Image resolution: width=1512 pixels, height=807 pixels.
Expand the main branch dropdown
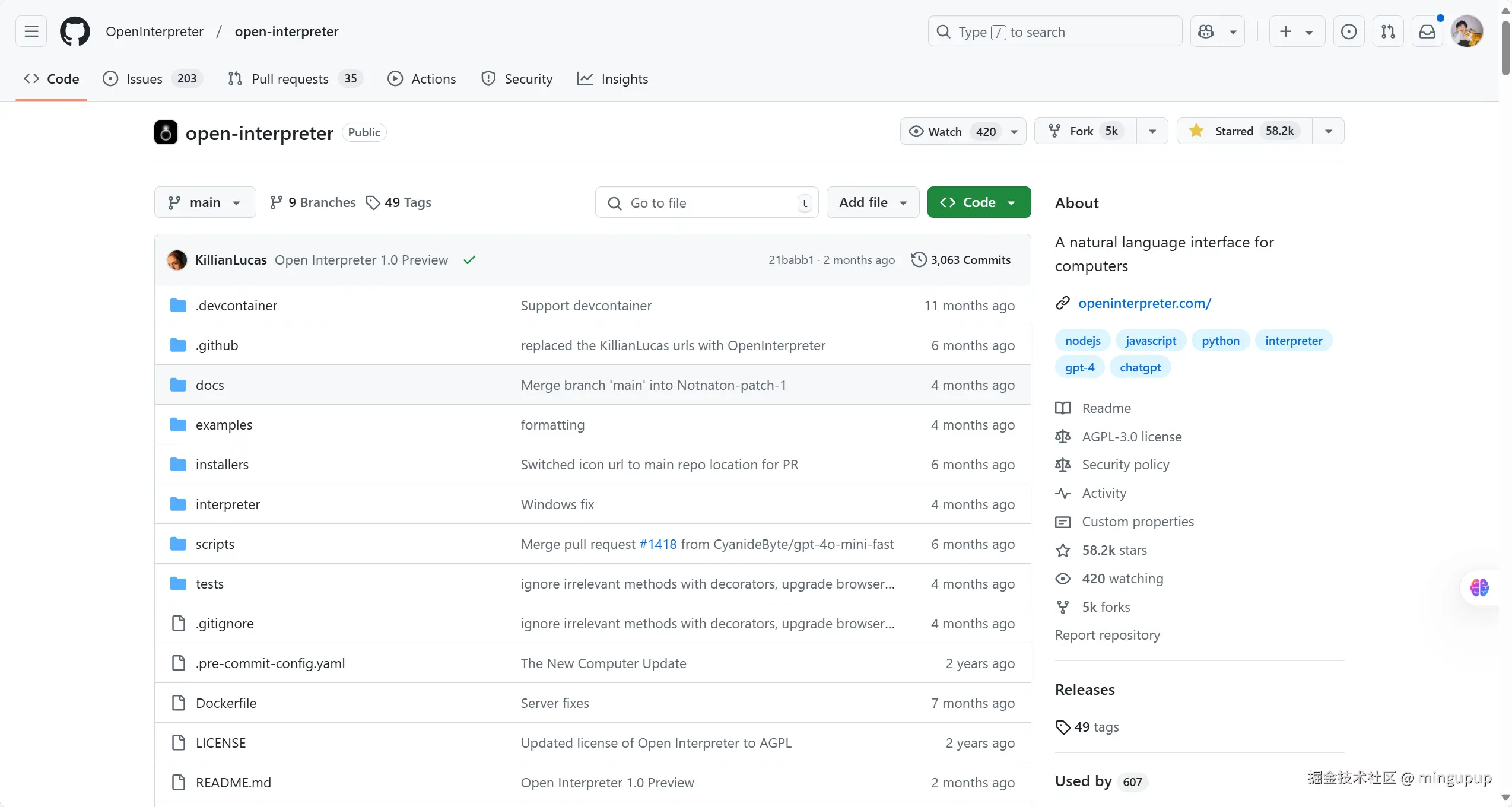coord(205,202)
